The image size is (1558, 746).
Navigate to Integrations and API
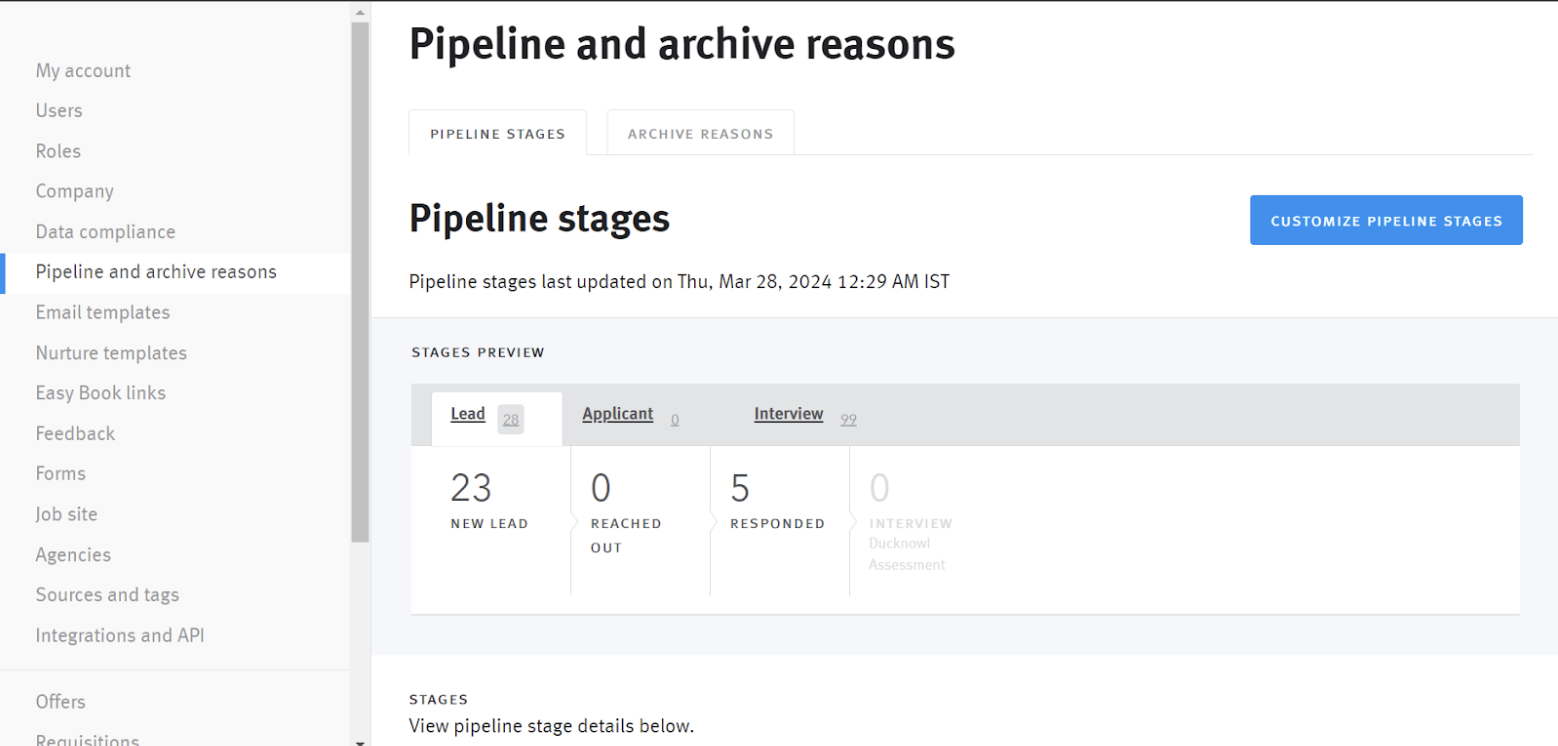point(120,636)
